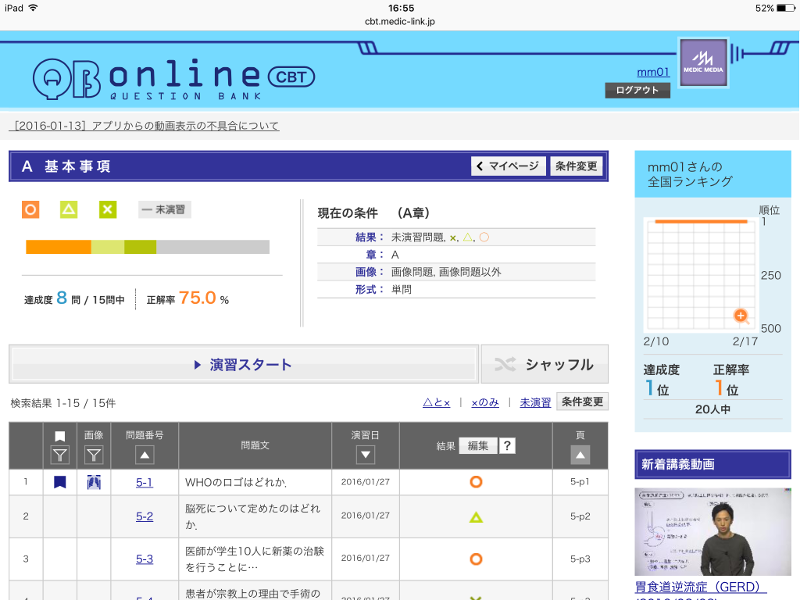800x600 pixels.
Task: Click the magnifier icon on the ranking chart
Action: point(741,316)
